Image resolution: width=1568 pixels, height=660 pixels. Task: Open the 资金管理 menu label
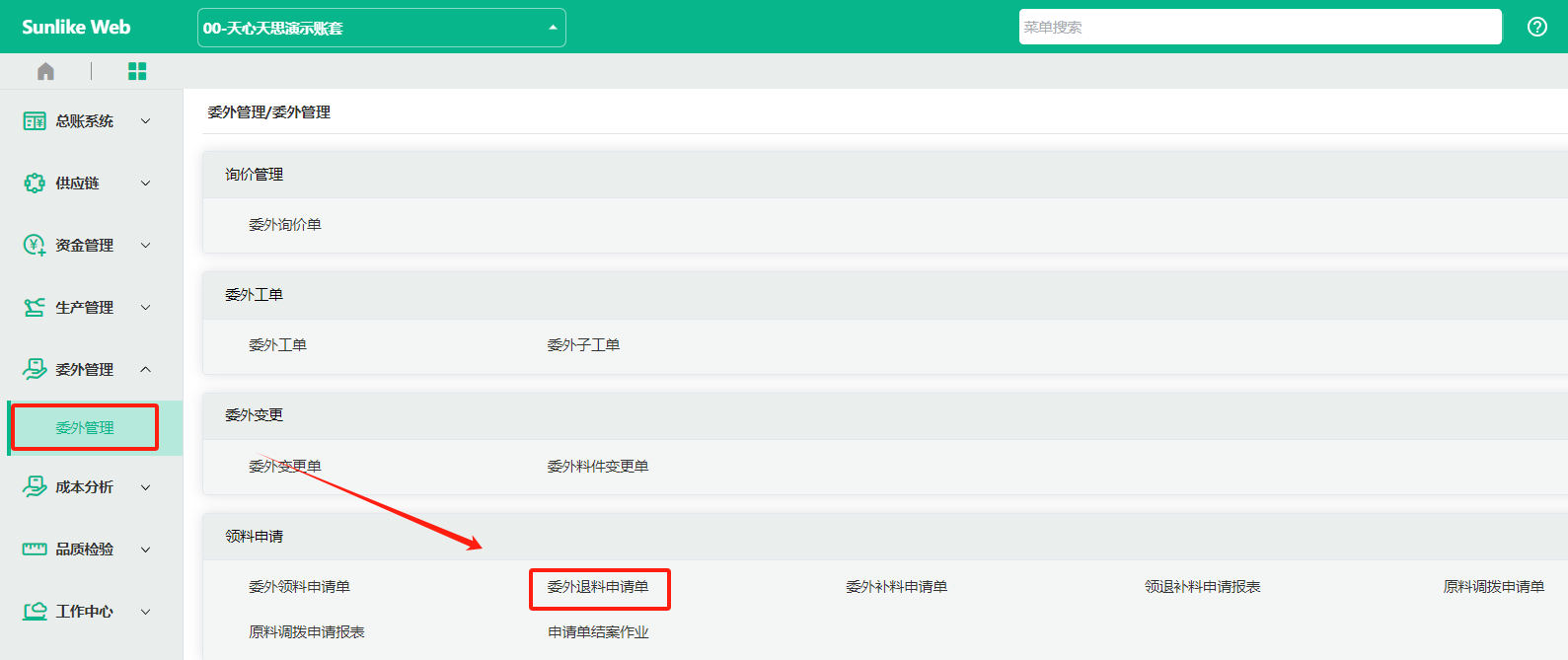click(85, 246)
